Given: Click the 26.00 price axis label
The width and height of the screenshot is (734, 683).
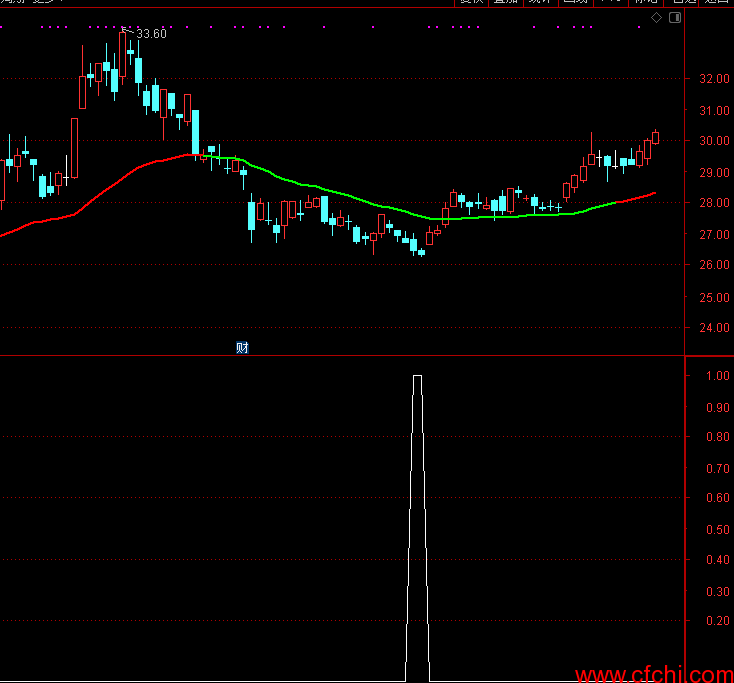Looking at the screenshot, I should [x=714, y=264].
